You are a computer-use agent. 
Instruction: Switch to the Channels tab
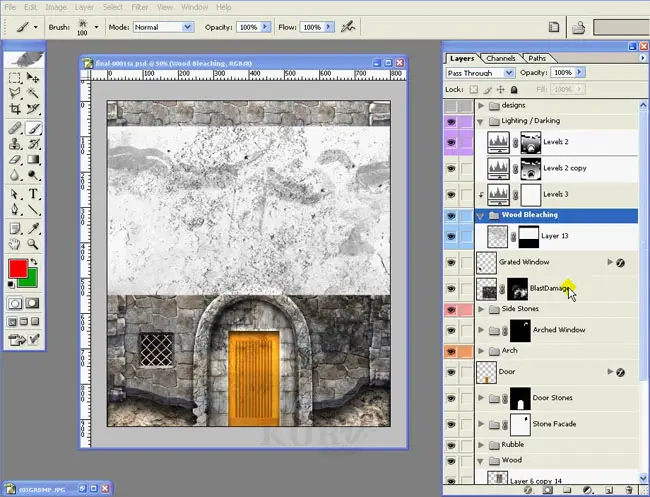click(501, 58)
